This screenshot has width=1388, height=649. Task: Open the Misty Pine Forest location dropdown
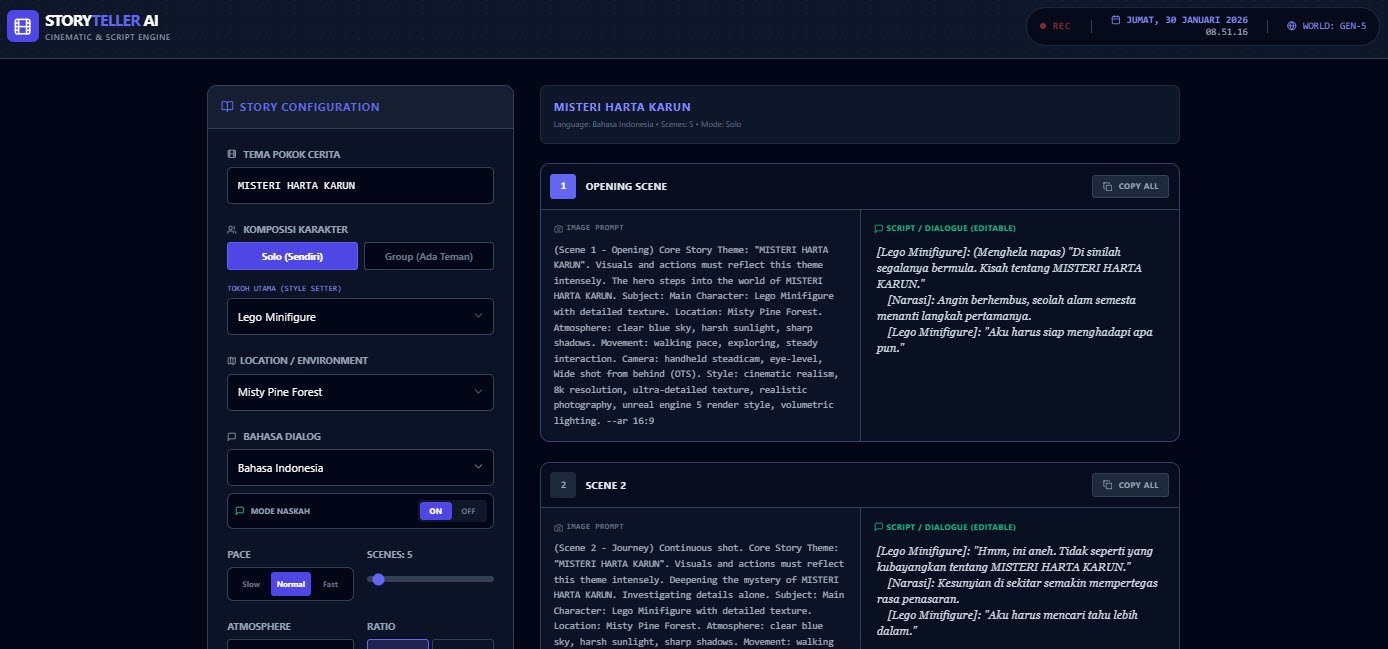coord(360,392)
